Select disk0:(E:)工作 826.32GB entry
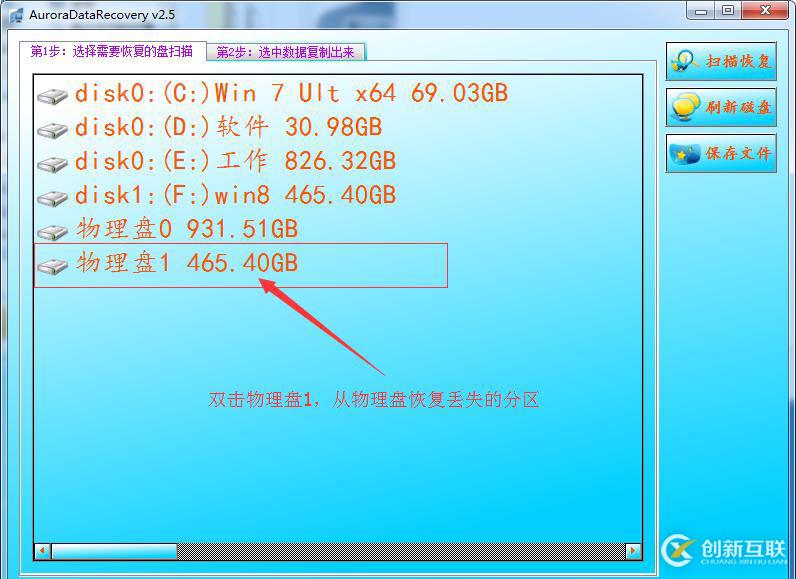The height and width of the screenshot is (579, 796). pos(235,161)
